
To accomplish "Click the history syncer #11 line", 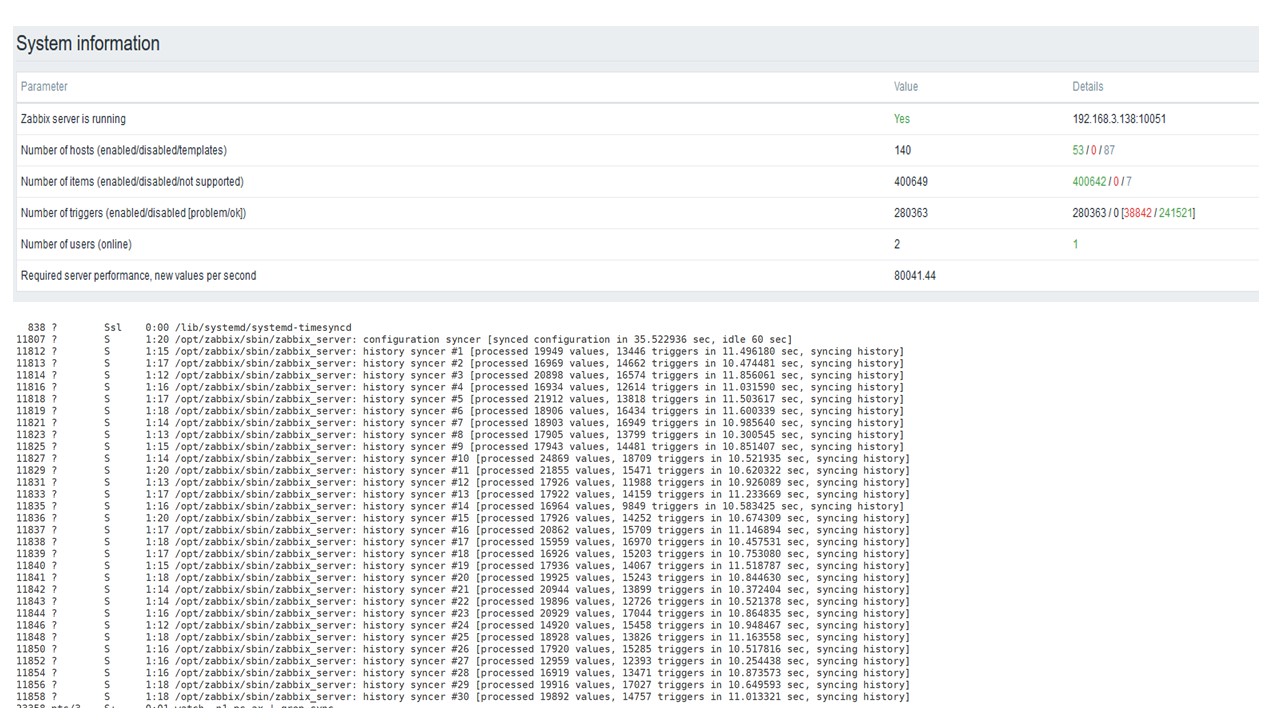I will point(463,471).
